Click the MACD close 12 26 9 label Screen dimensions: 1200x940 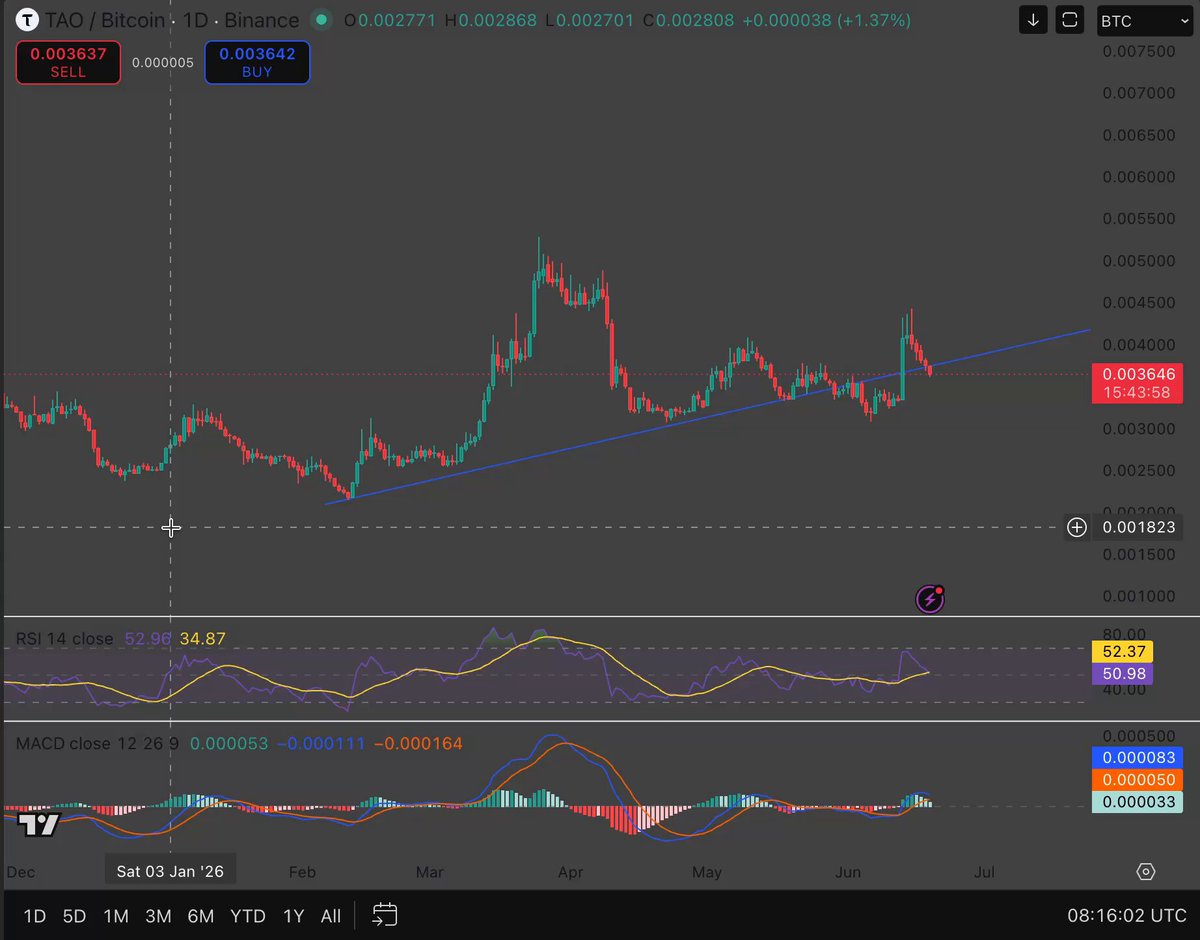click(98, 743)
